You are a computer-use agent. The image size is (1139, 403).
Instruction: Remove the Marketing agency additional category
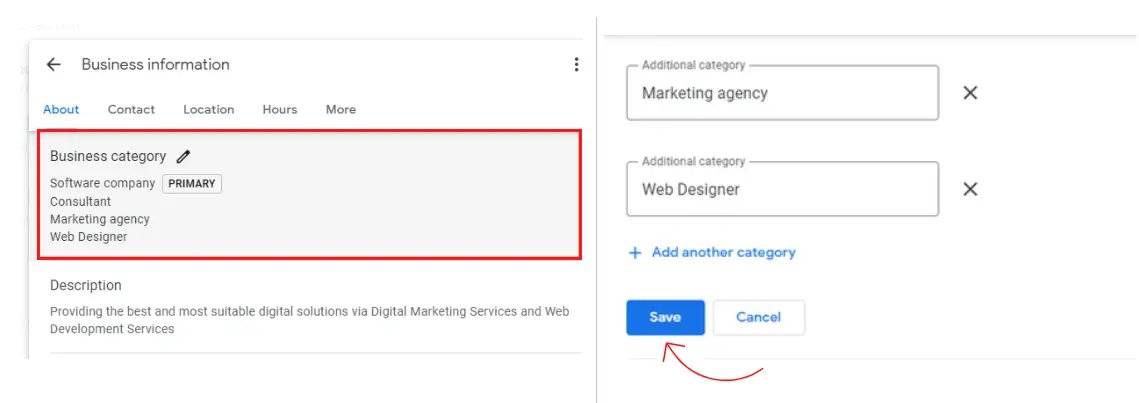click(x=969, y=93)
